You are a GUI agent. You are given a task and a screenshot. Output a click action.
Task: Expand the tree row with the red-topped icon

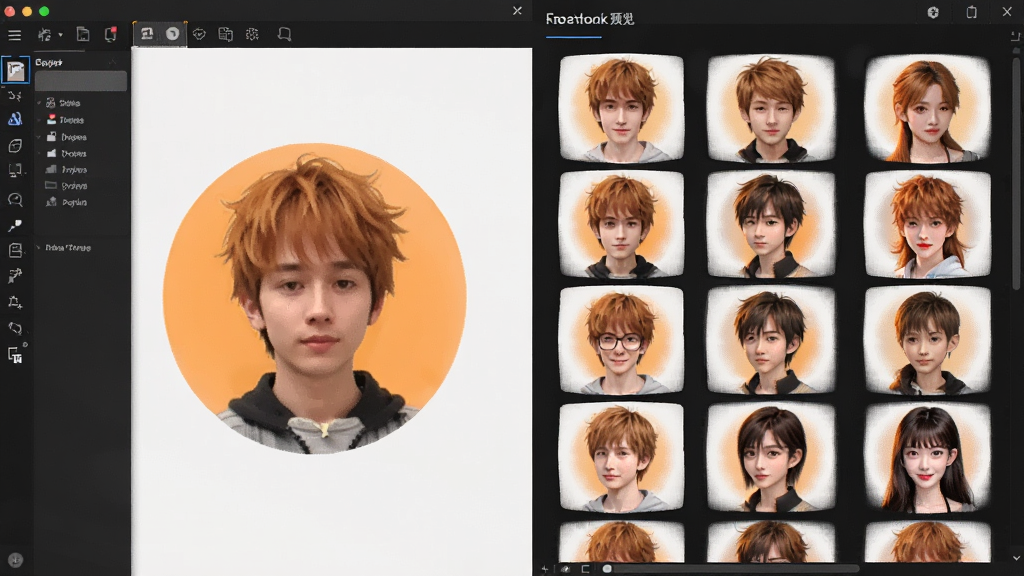point(39,120)
